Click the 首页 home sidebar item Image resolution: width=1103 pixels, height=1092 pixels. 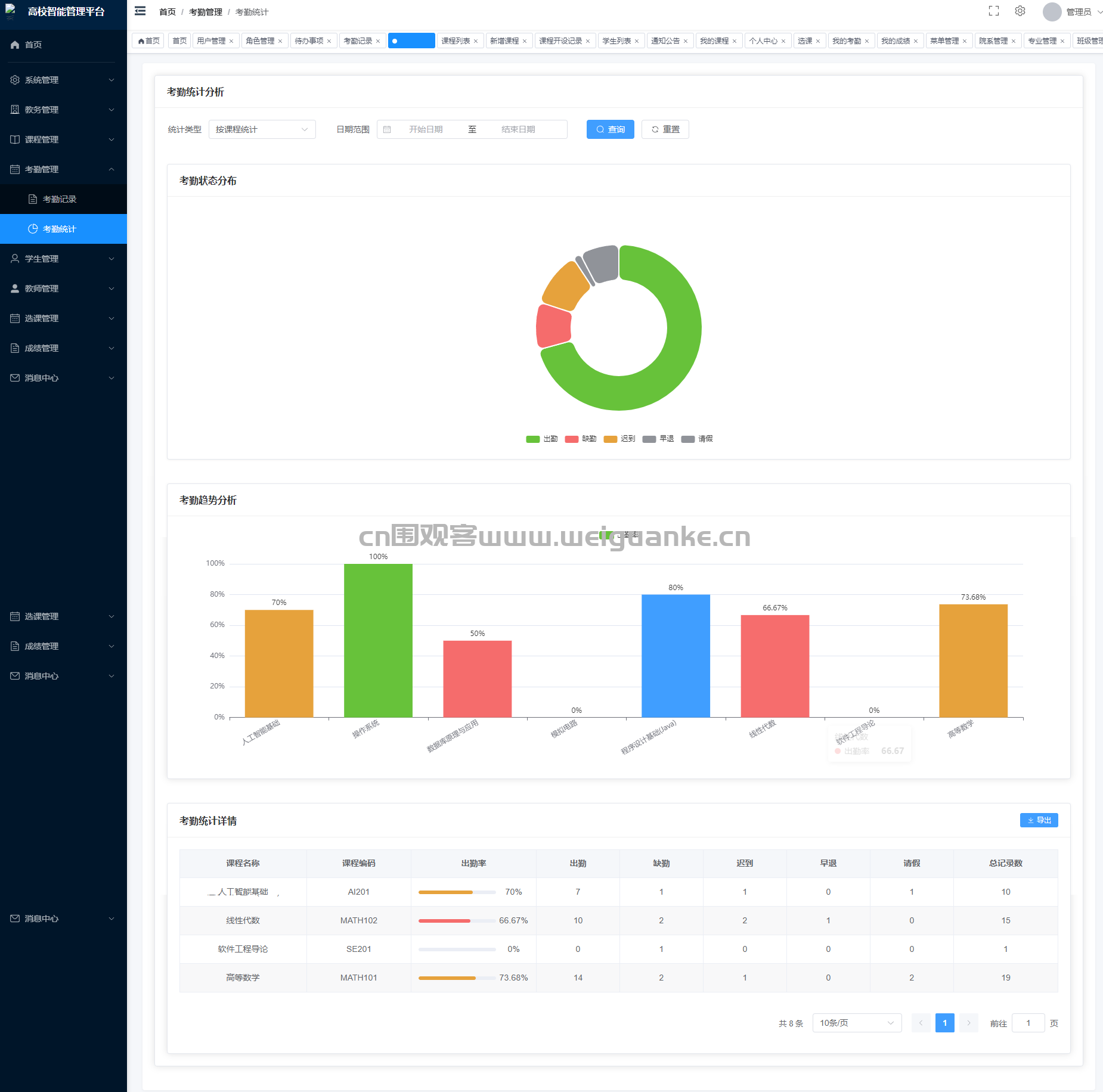coord(33,45)
